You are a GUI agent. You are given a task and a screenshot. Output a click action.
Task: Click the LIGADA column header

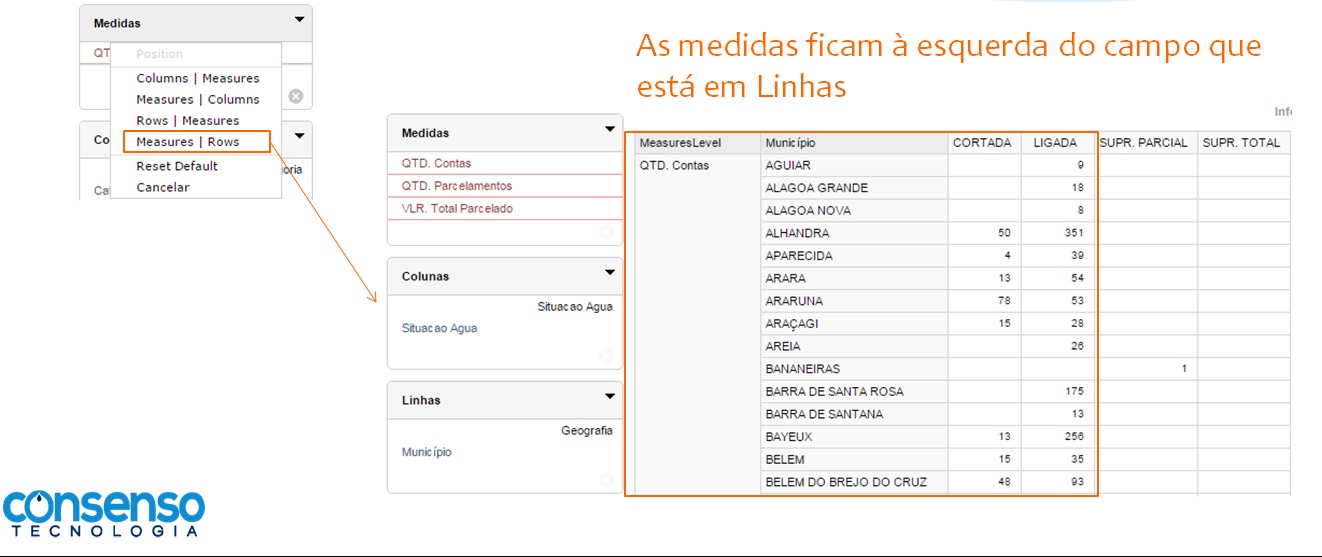[x=1054, y=143]
